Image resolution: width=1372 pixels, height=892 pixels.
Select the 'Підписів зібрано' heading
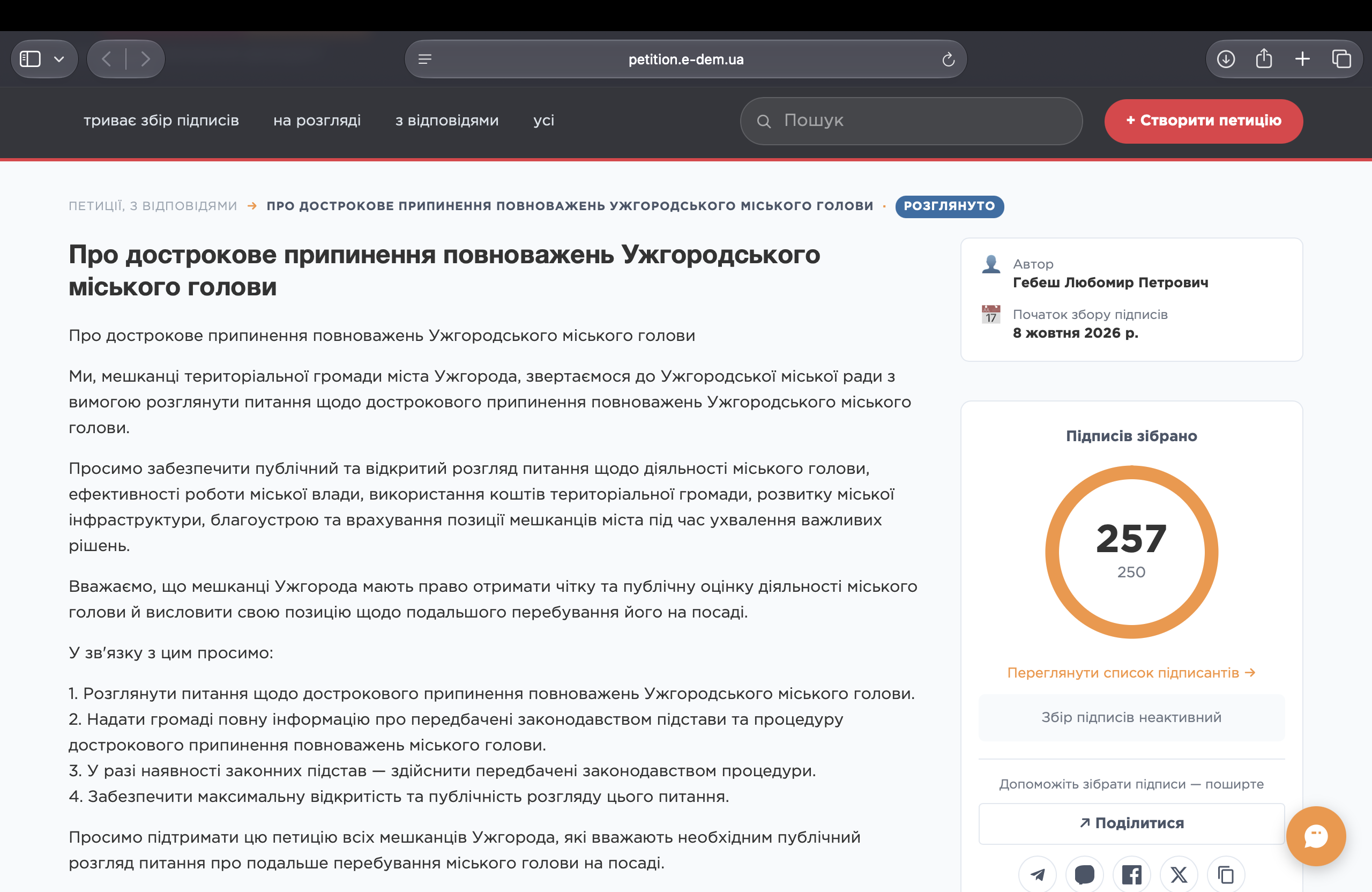(x=1131, y=435)
